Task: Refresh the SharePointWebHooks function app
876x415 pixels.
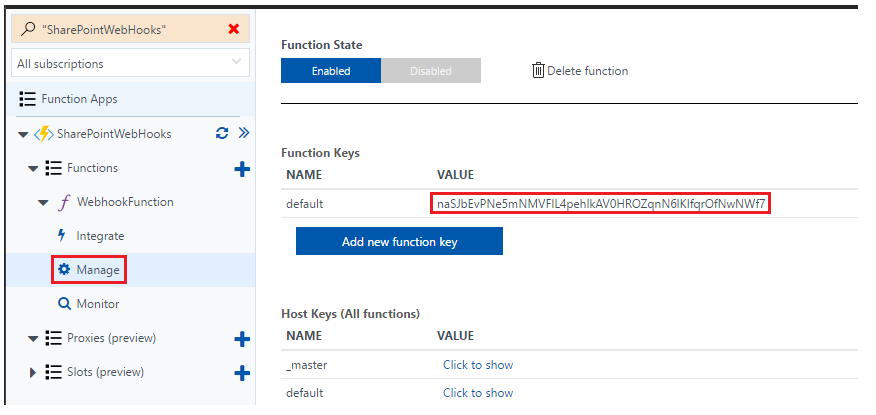Action: pos(222,133)
